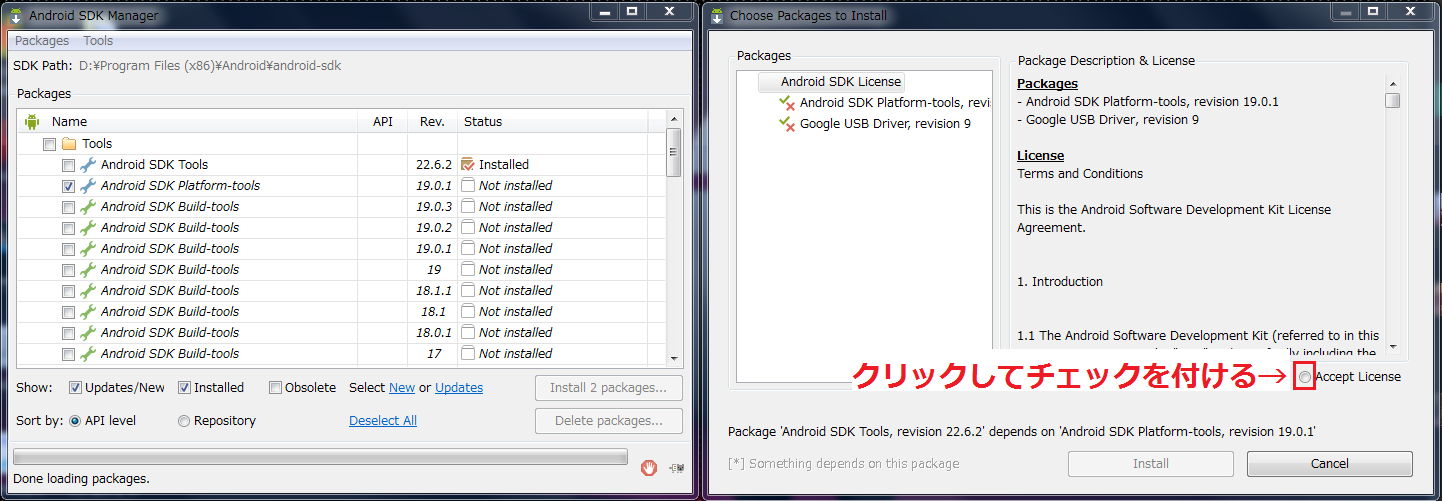This screenshot has width=1442, height=501.
Task: Maximize the Android SDK Manager window
Action: [x=632, y=12]
